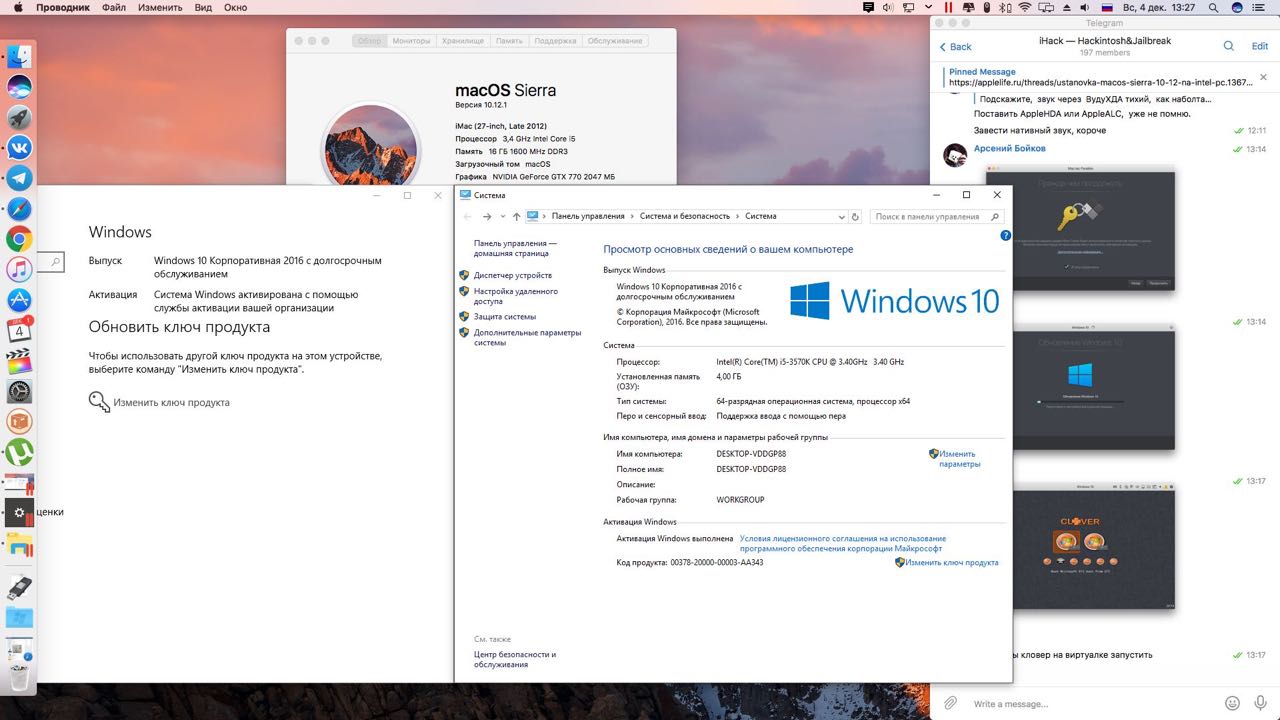The width and height of the screenshot is (1280, 720).
Task: Open Help in the Система window
Action: (1006, 236)
